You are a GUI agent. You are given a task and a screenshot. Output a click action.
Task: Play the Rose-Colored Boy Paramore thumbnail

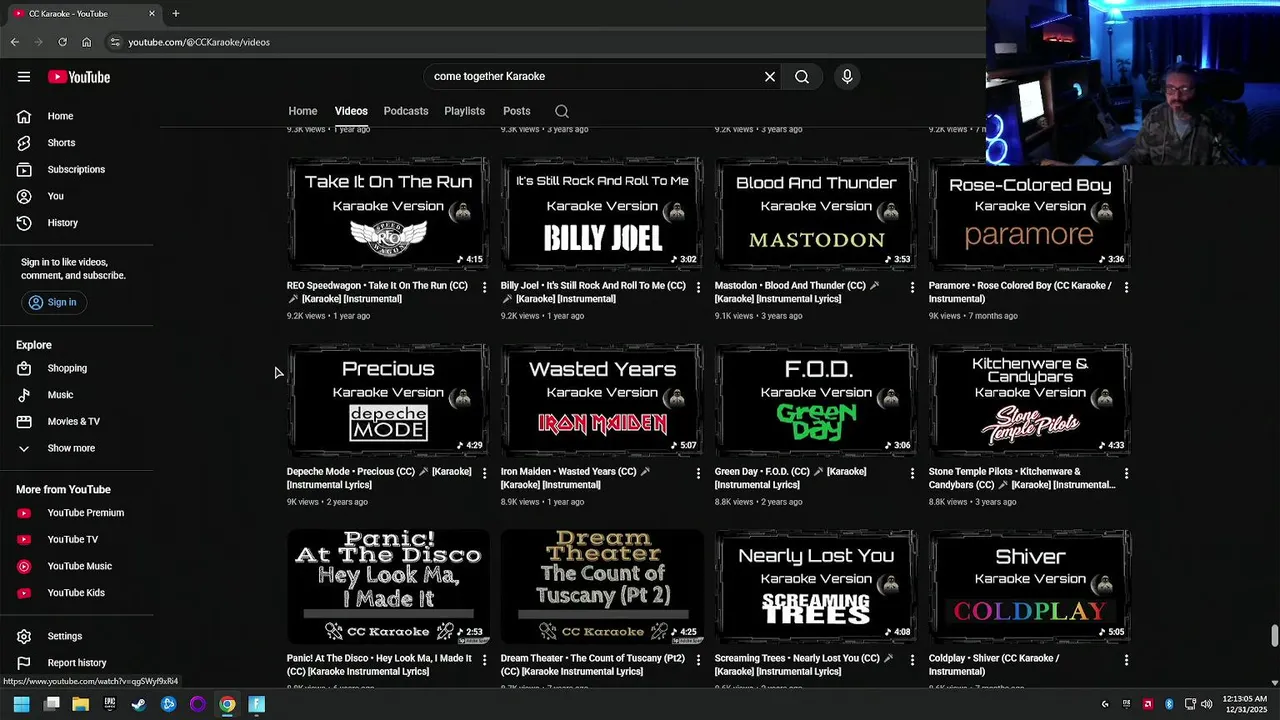coord(1030,213)
